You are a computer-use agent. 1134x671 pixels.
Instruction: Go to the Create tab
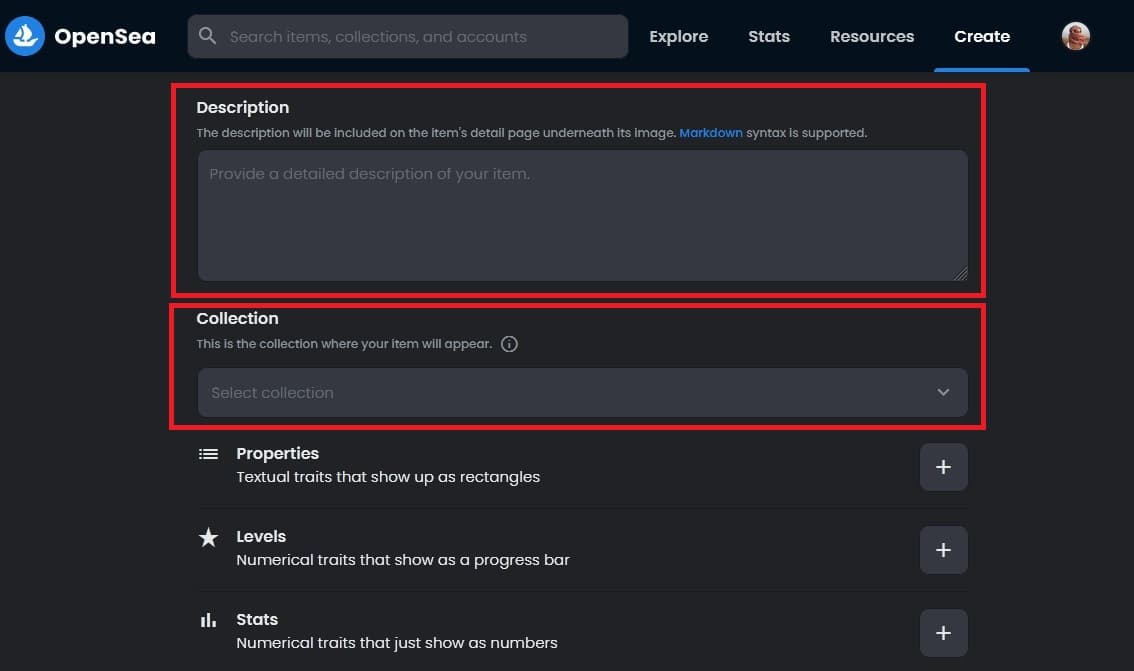point(981,36)
